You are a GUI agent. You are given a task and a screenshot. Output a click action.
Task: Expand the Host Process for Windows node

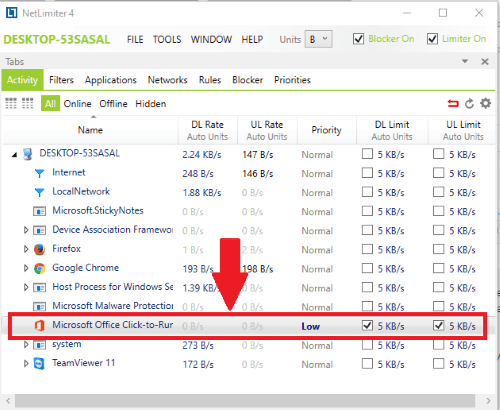[x=26, y=287]
